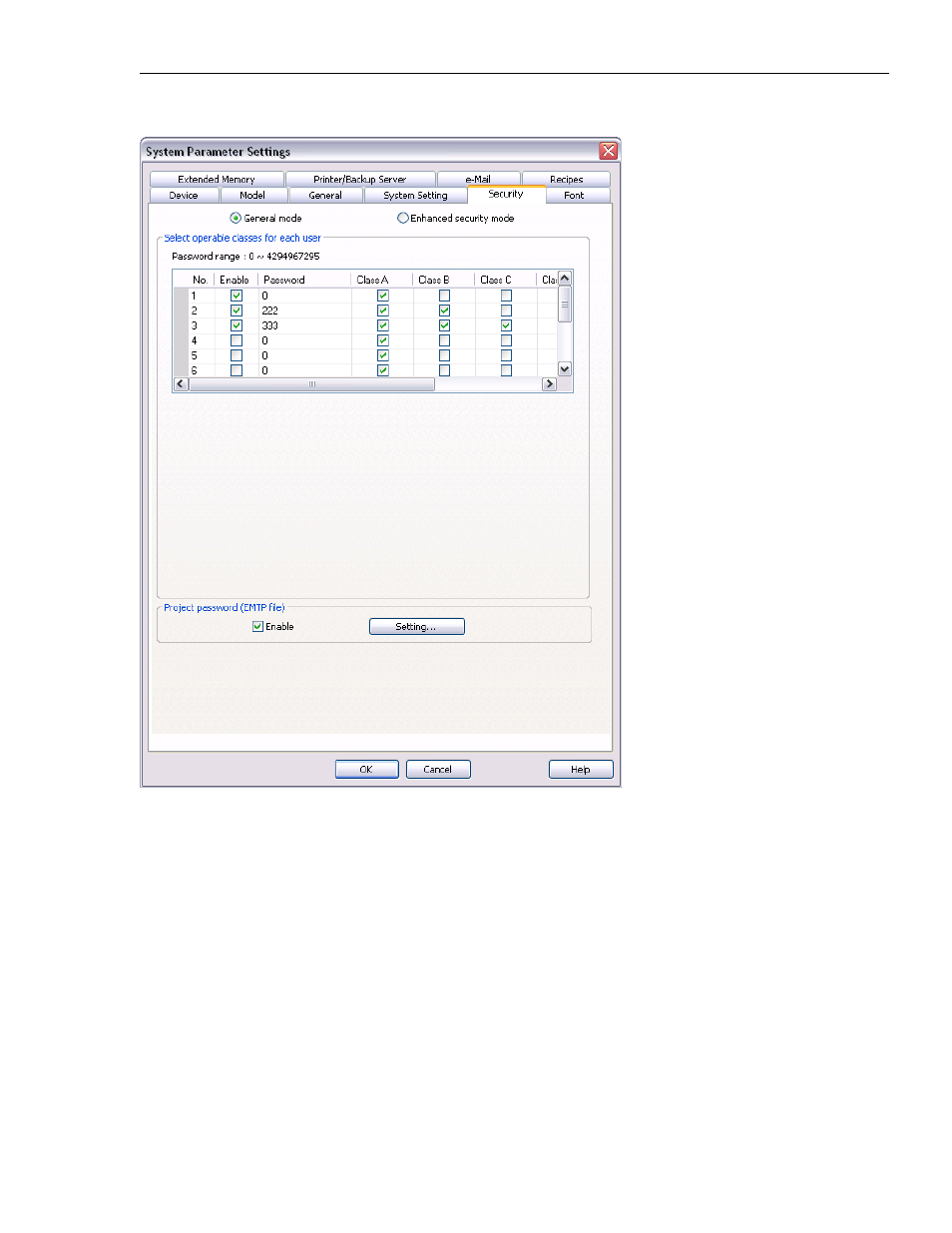The image size is (952, 1233).
Task: Click the Class B column header
Action: coord(444,280)
